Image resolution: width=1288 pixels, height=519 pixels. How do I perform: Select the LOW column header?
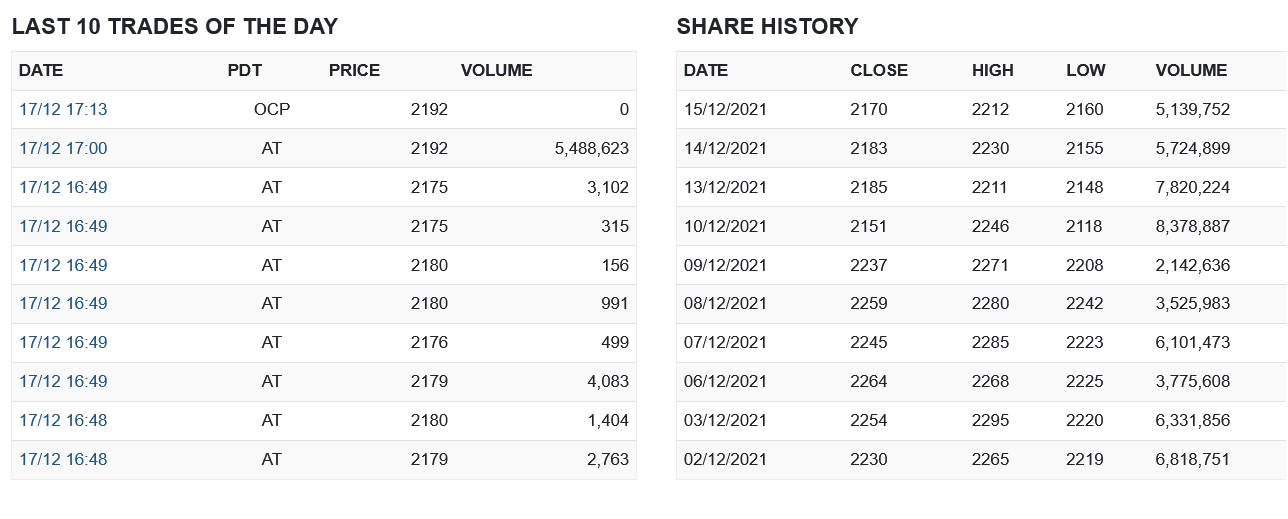(1085, 71)
